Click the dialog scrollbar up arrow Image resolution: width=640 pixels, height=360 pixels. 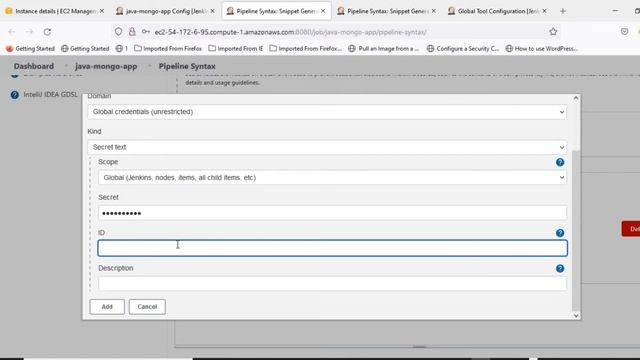coord(576,98)
